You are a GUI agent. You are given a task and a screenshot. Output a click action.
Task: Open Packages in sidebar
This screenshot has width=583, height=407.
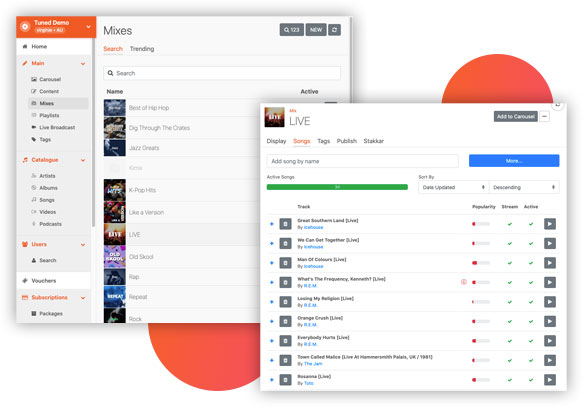(51, 314)
